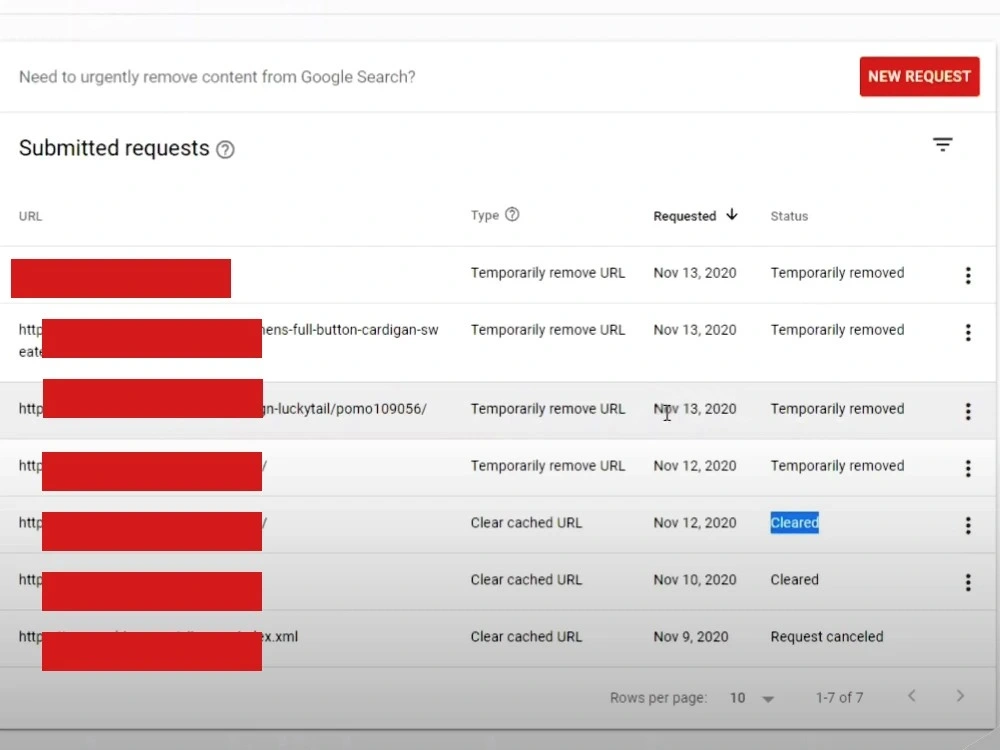Click the URL ending in .xml
Screen dimensions: 1000x750
(x=158, y=636)
